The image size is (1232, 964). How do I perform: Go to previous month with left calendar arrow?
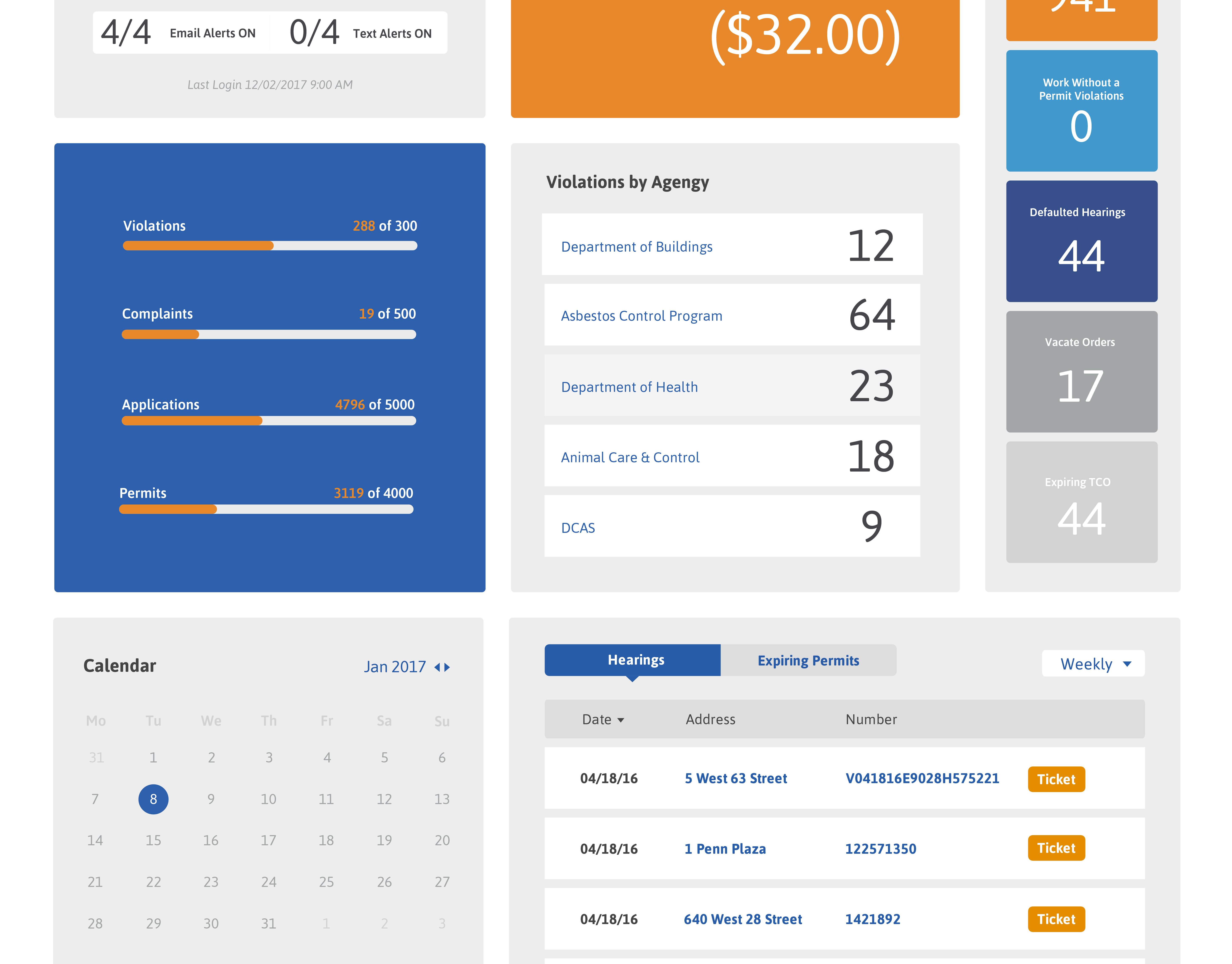point(437,667)
